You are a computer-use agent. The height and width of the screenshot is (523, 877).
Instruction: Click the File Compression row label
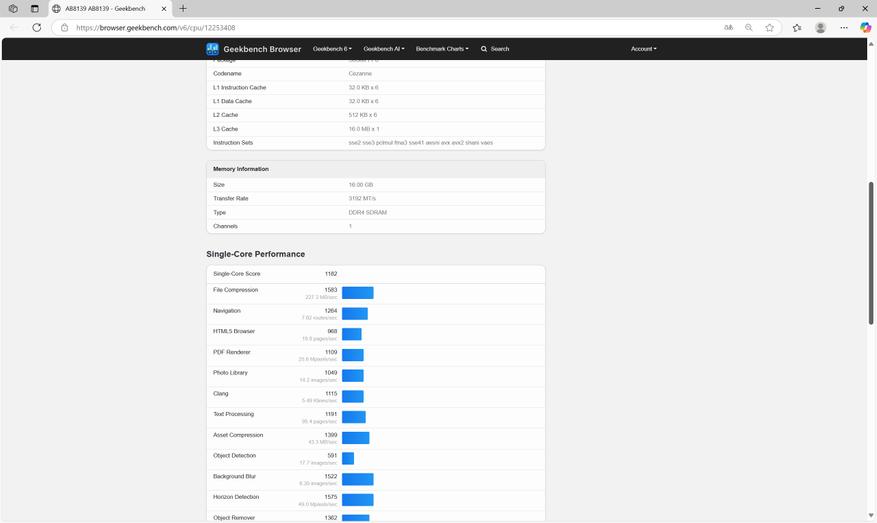click(x=235, y=290)
